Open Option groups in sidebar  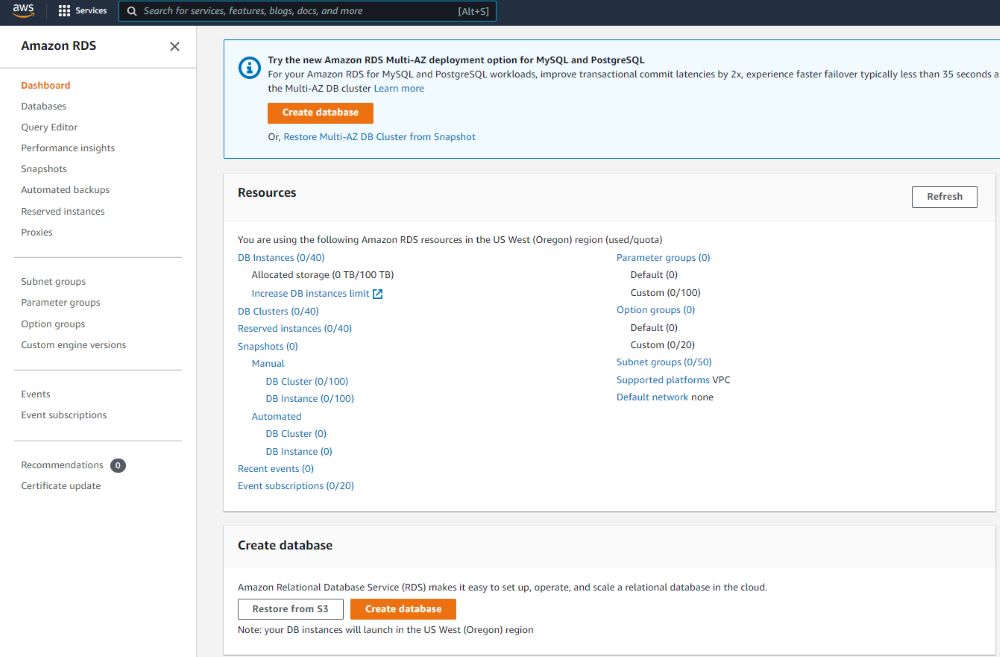53,324
